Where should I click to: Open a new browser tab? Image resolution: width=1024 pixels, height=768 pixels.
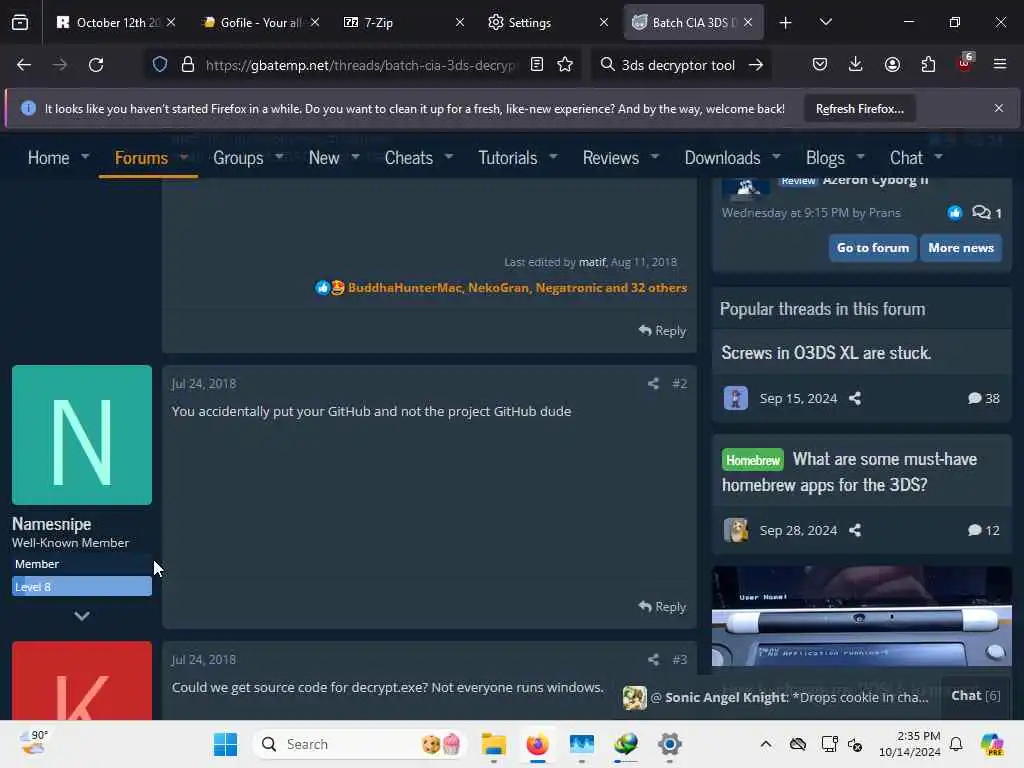click(786, 23)
